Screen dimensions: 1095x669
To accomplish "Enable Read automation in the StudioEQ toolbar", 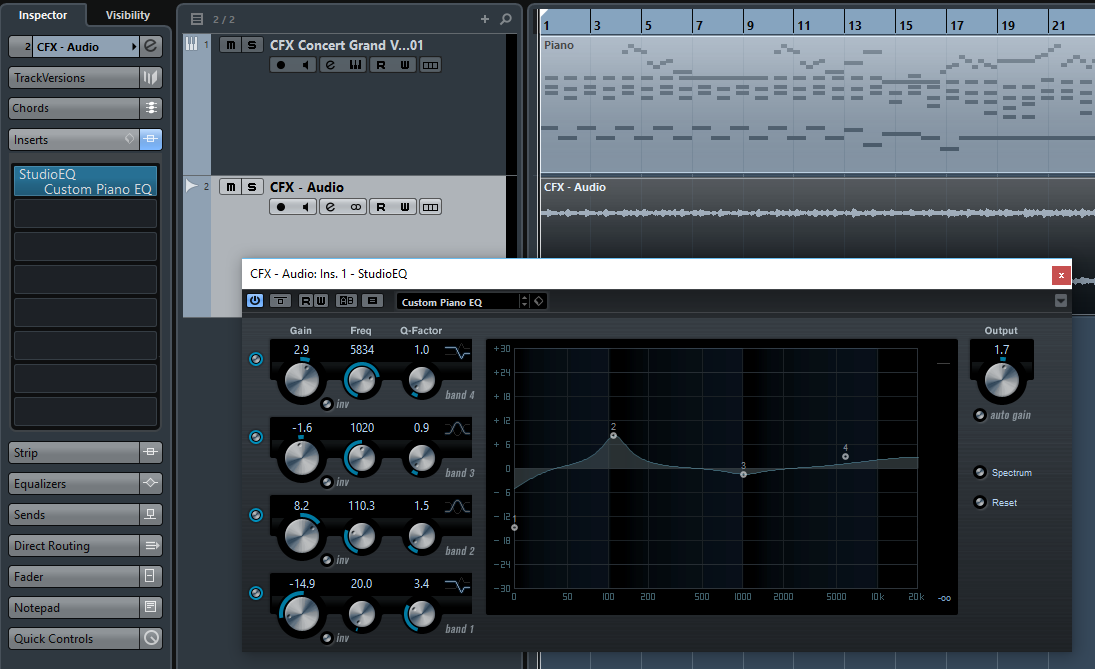I will click(x=305, y=301).
